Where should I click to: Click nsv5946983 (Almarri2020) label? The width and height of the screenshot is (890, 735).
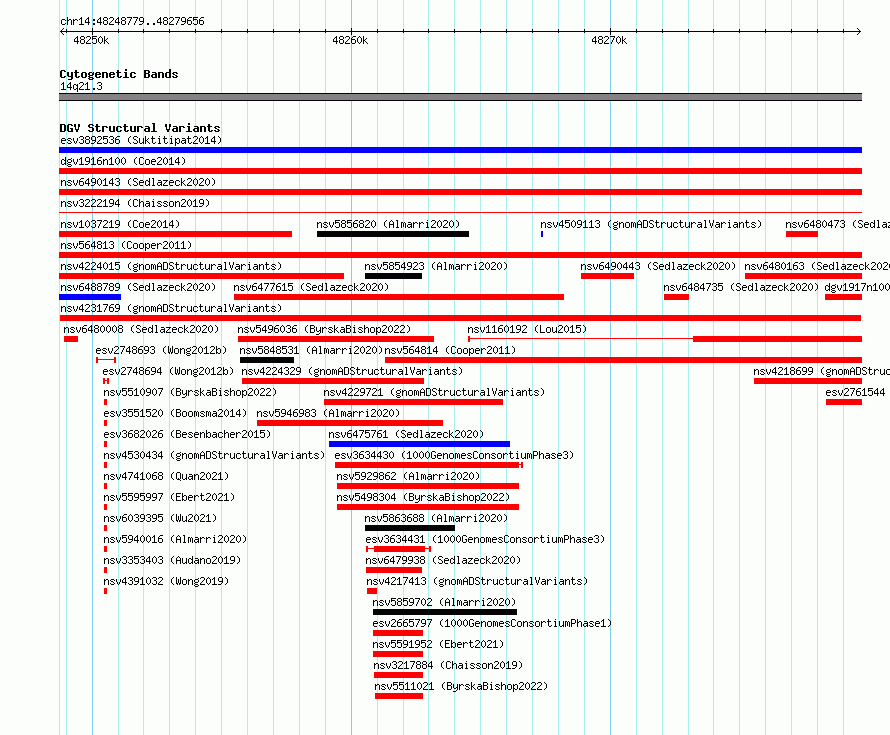pyautogui.click(x=328, y=413)
